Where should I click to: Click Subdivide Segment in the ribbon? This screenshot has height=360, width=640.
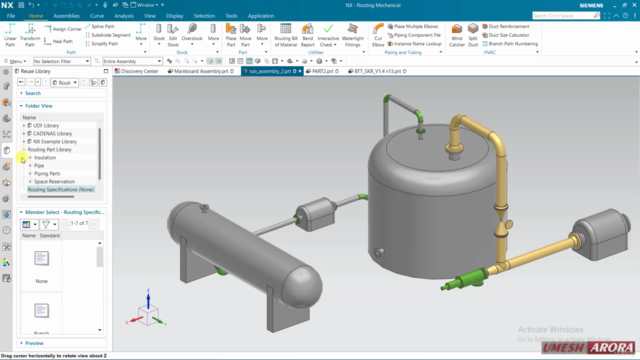click(108, 35)
